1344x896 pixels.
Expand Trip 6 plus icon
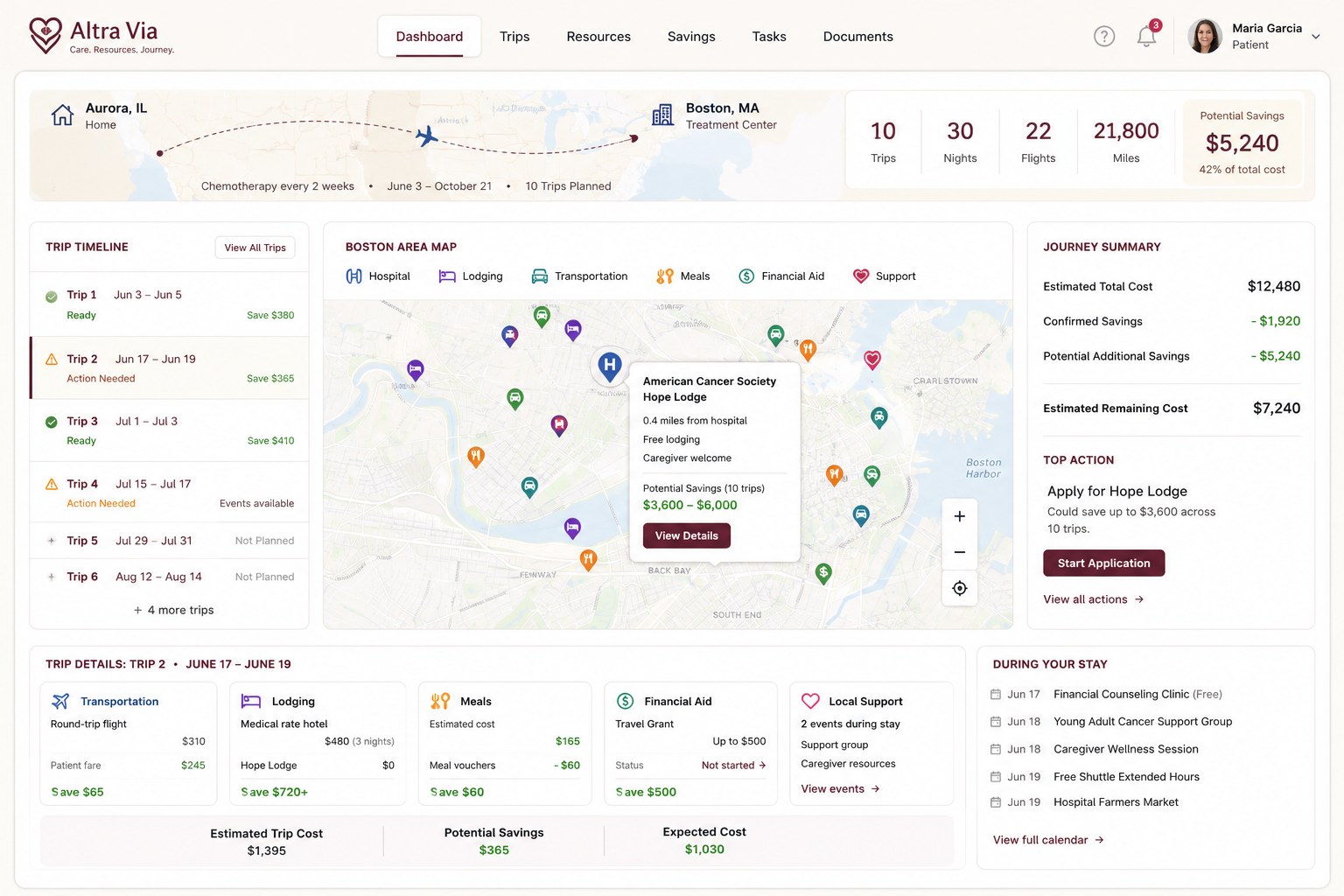52,577
